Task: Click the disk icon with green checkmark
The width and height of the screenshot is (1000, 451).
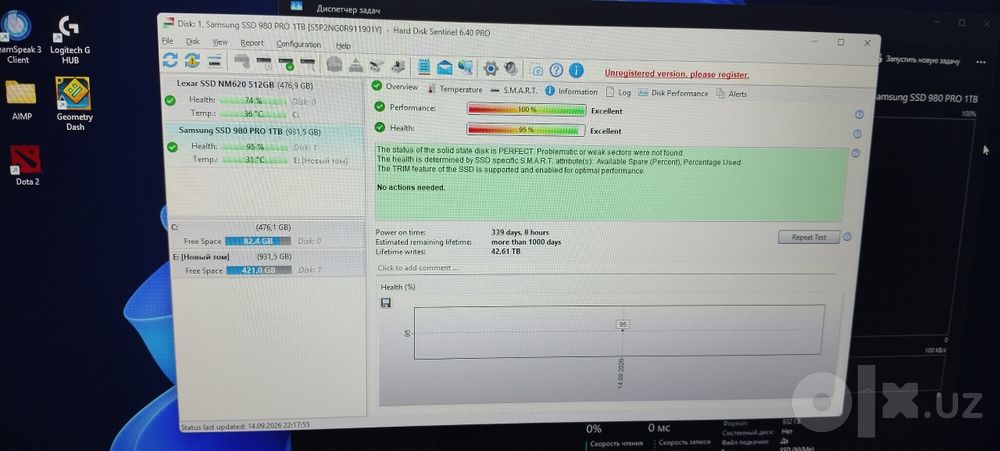Action: click(286, 63)
